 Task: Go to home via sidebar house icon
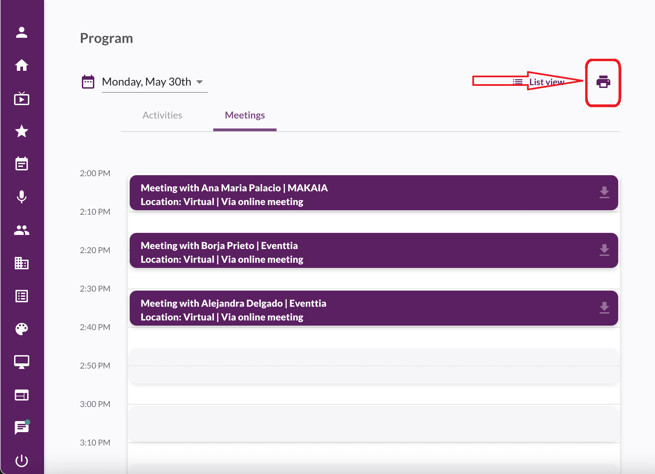pos(21,65)
